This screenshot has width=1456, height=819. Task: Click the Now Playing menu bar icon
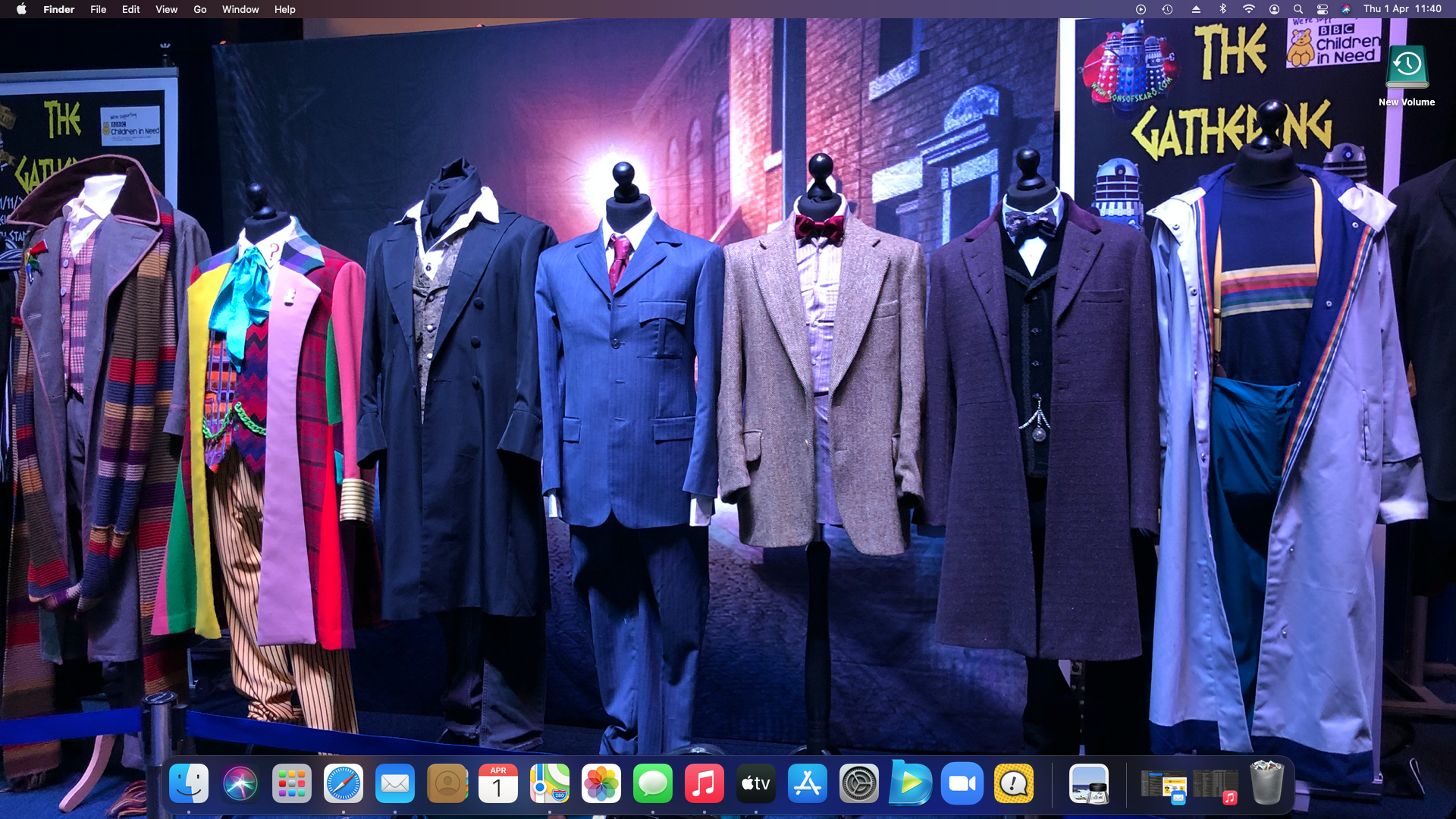pyautogui.click(x=1141, y=9)
